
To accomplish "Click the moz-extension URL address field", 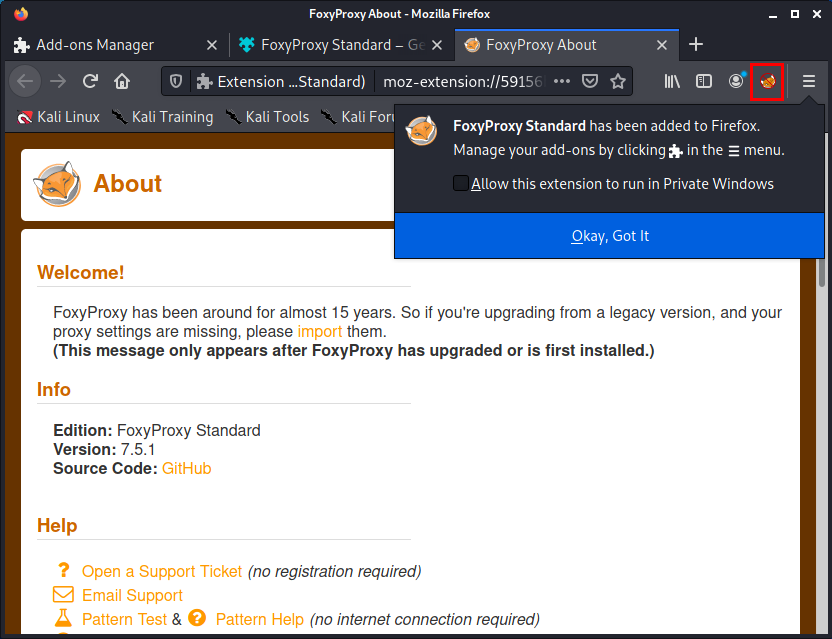I will (463, 81).
